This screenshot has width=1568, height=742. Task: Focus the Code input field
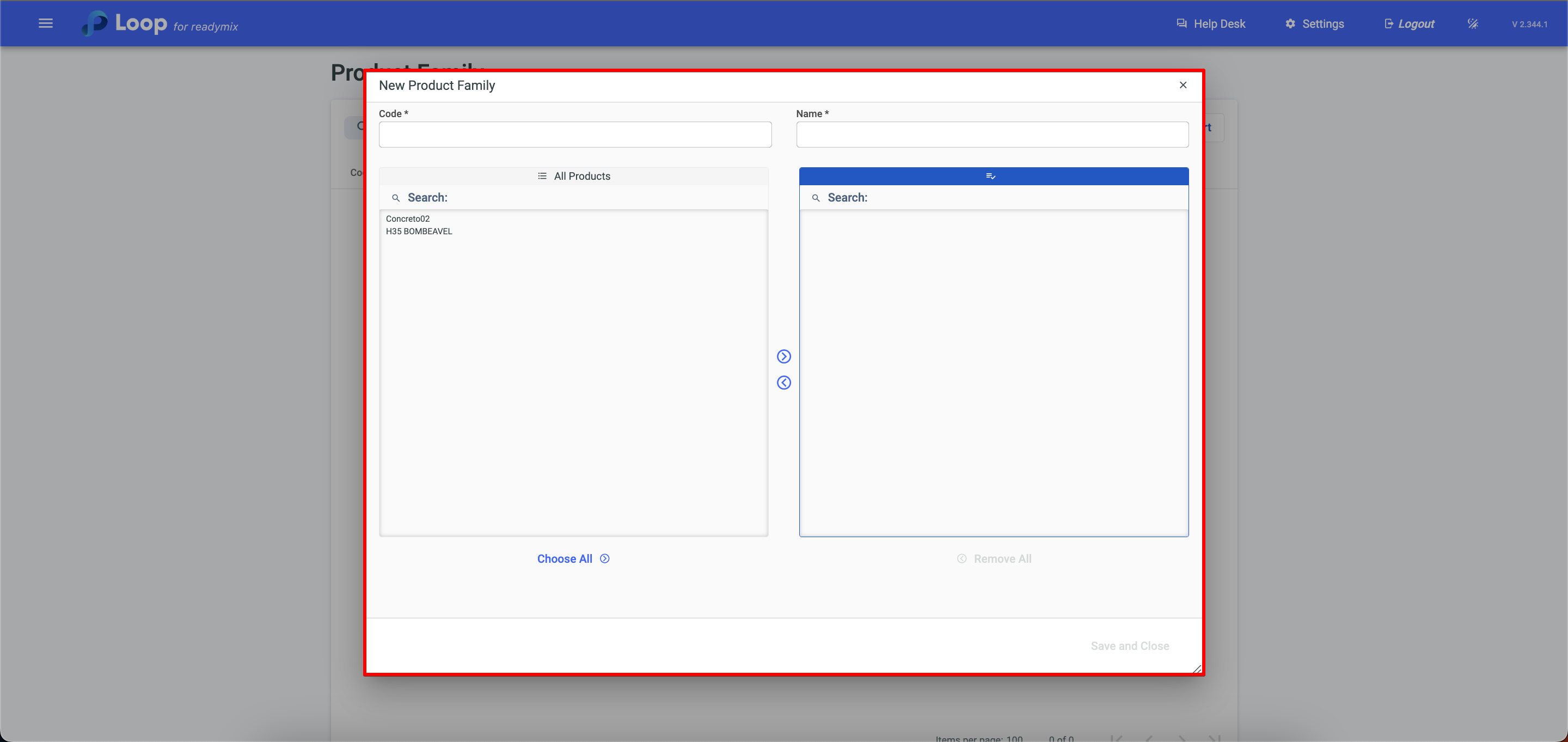[574, 135]
